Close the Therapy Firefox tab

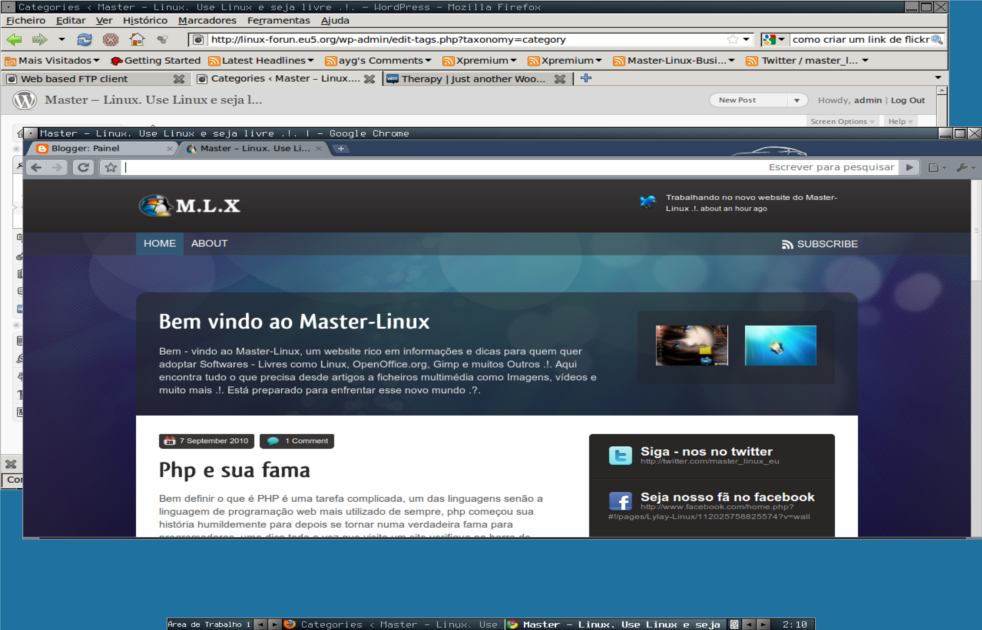(560, 79)
